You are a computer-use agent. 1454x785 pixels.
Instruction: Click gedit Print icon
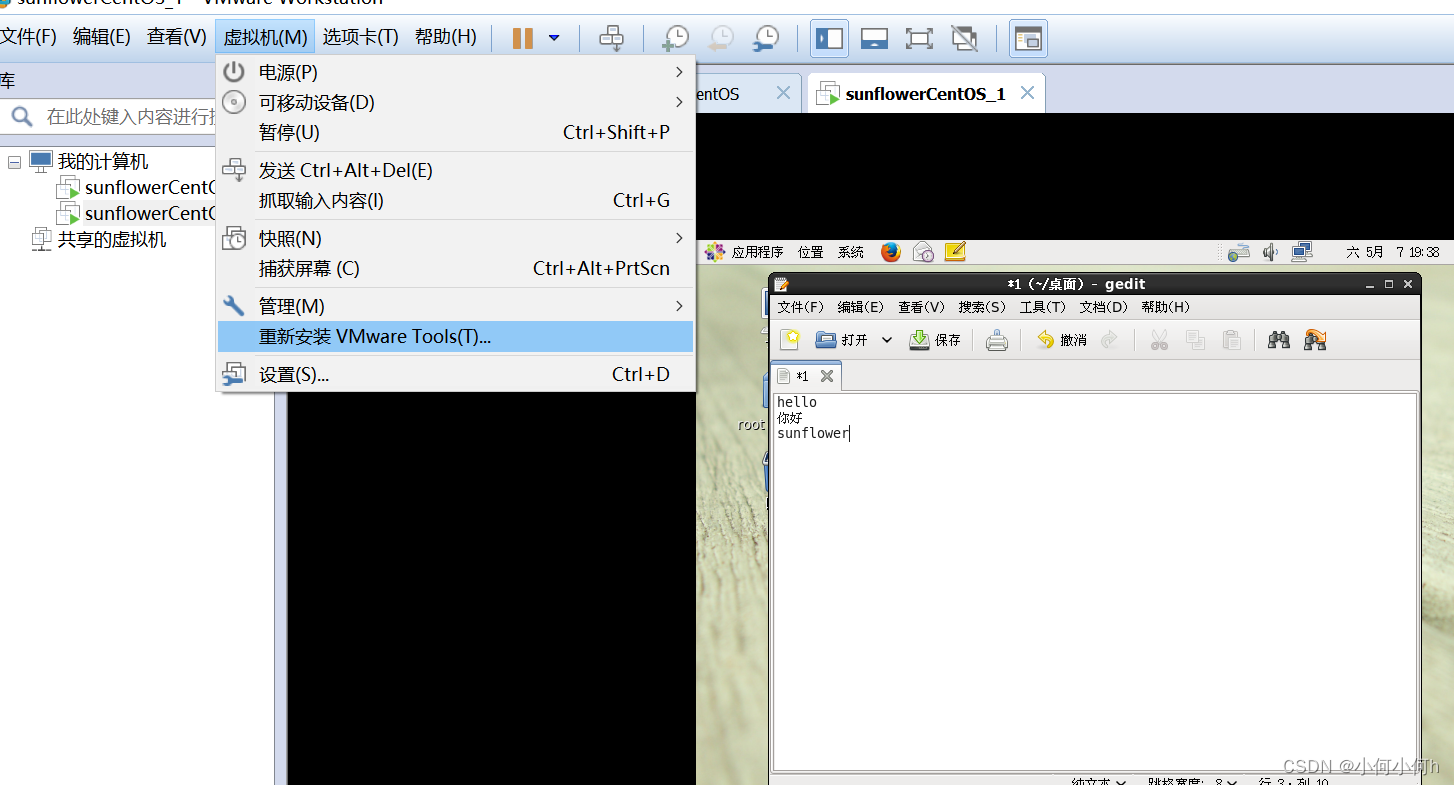[x=997, y=340]
